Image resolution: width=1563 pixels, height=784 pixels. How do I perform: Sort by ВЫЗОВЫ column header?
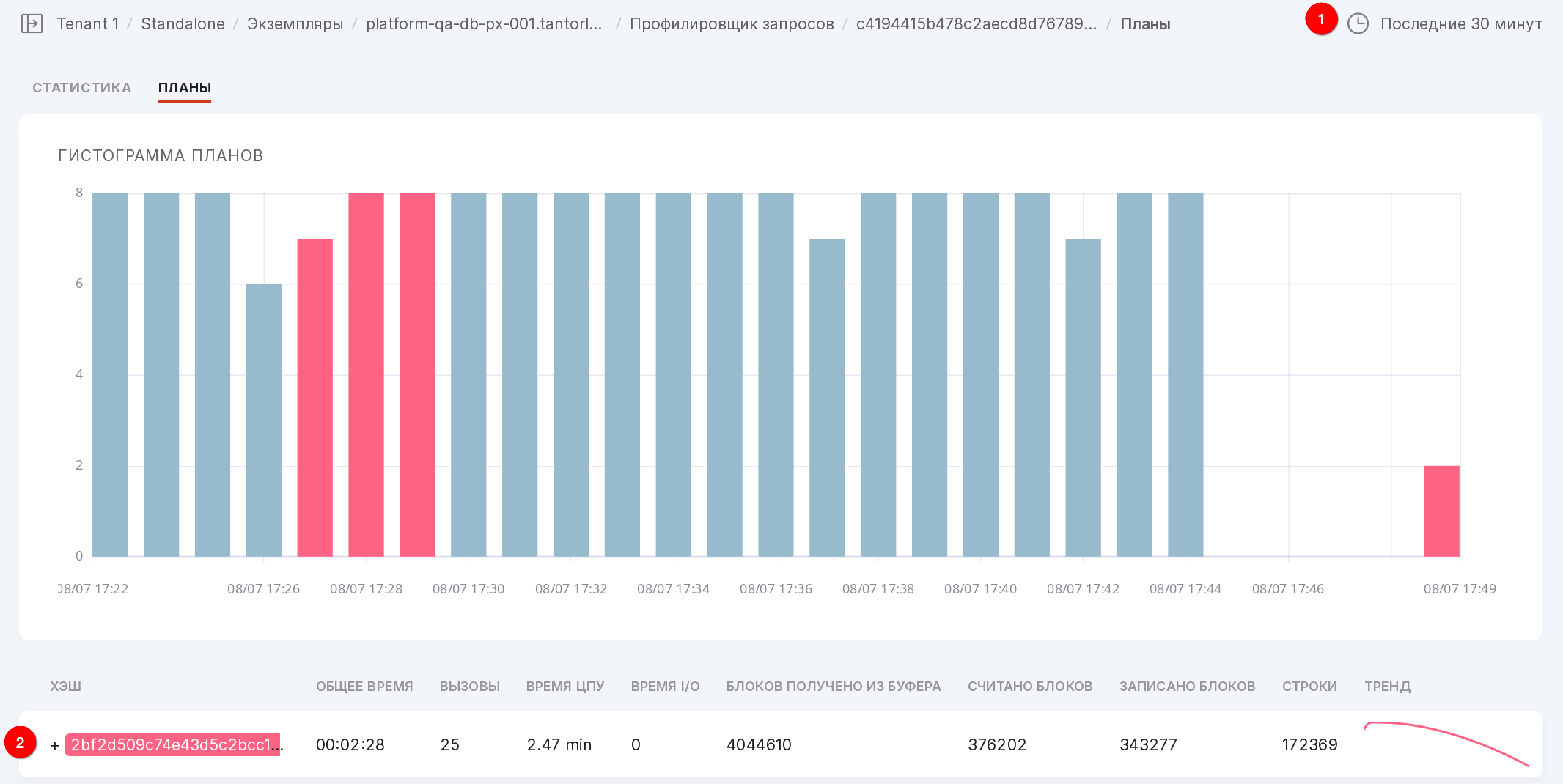tap(470, 686)
